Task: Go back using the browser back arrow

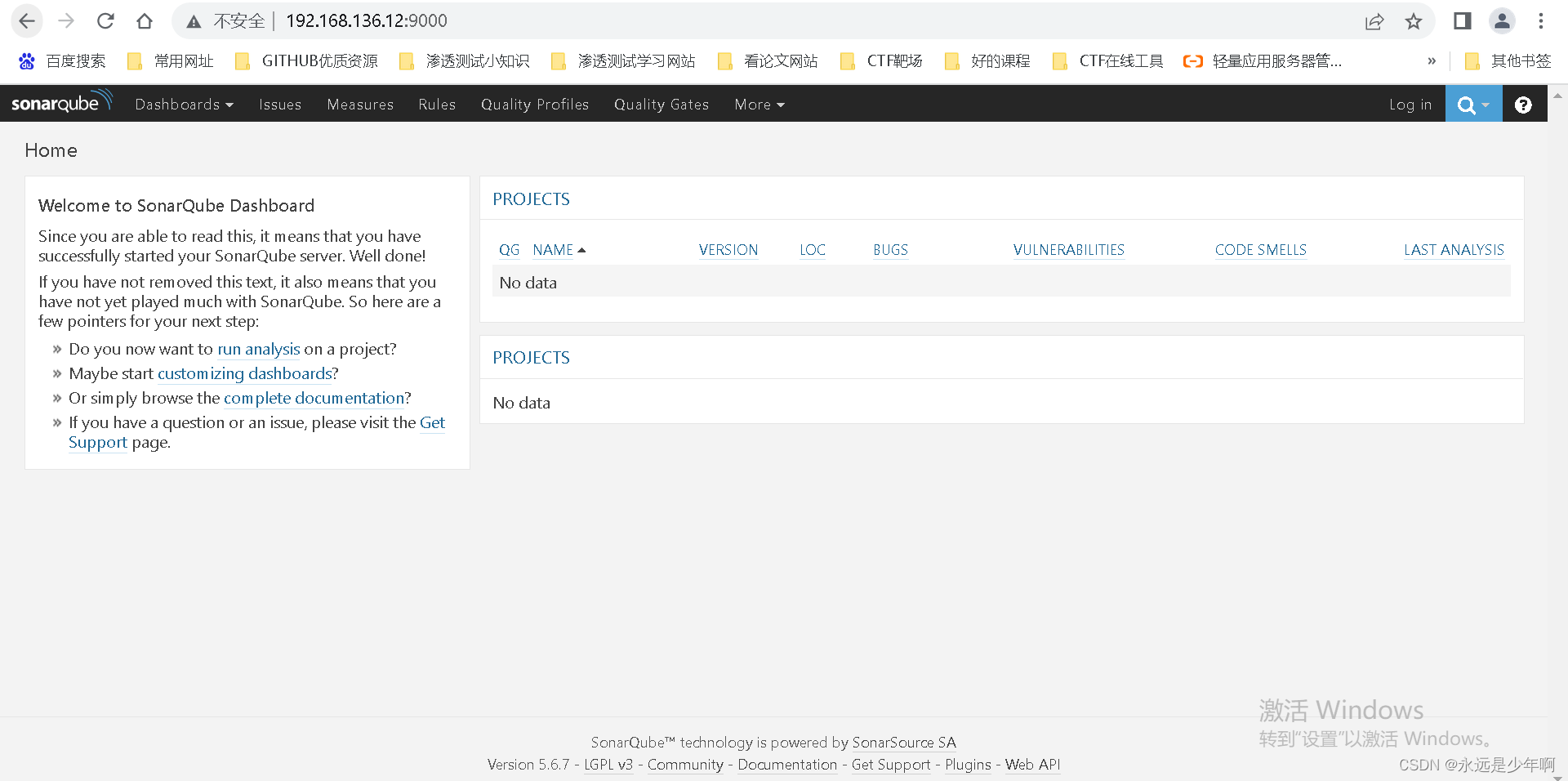Action: [27, 21]
